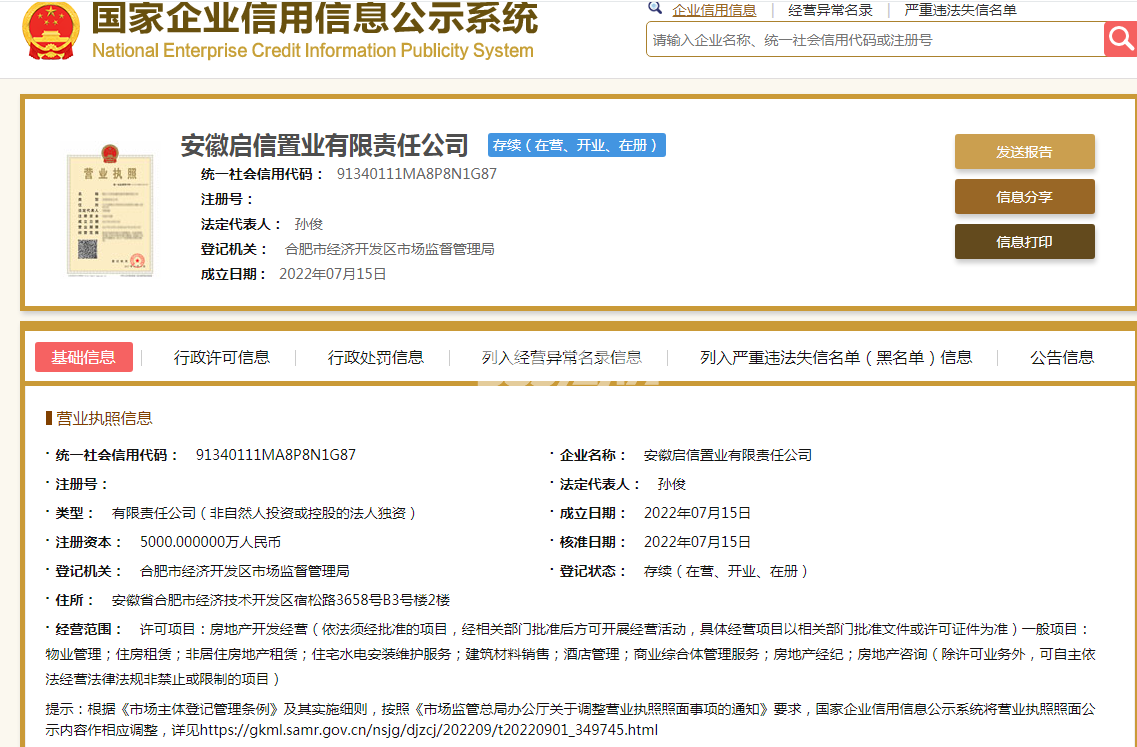
Task: Click the company type 有限责任公司 value
Action: (265, 513)
